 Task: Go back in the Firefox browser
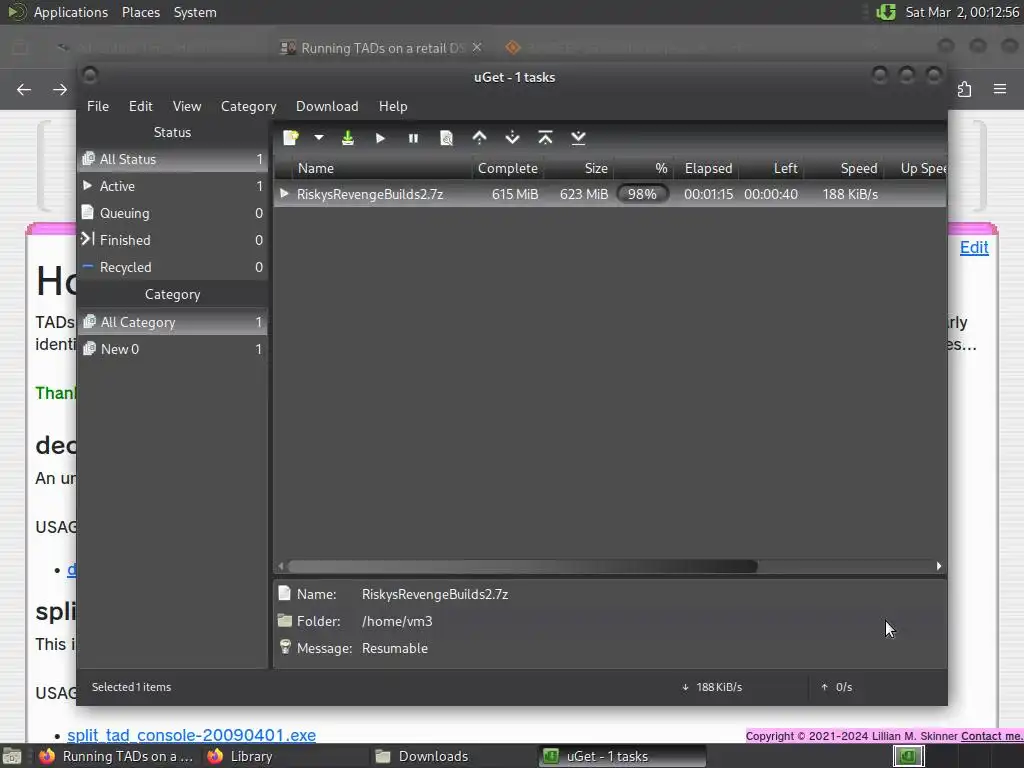pos(24,89)
